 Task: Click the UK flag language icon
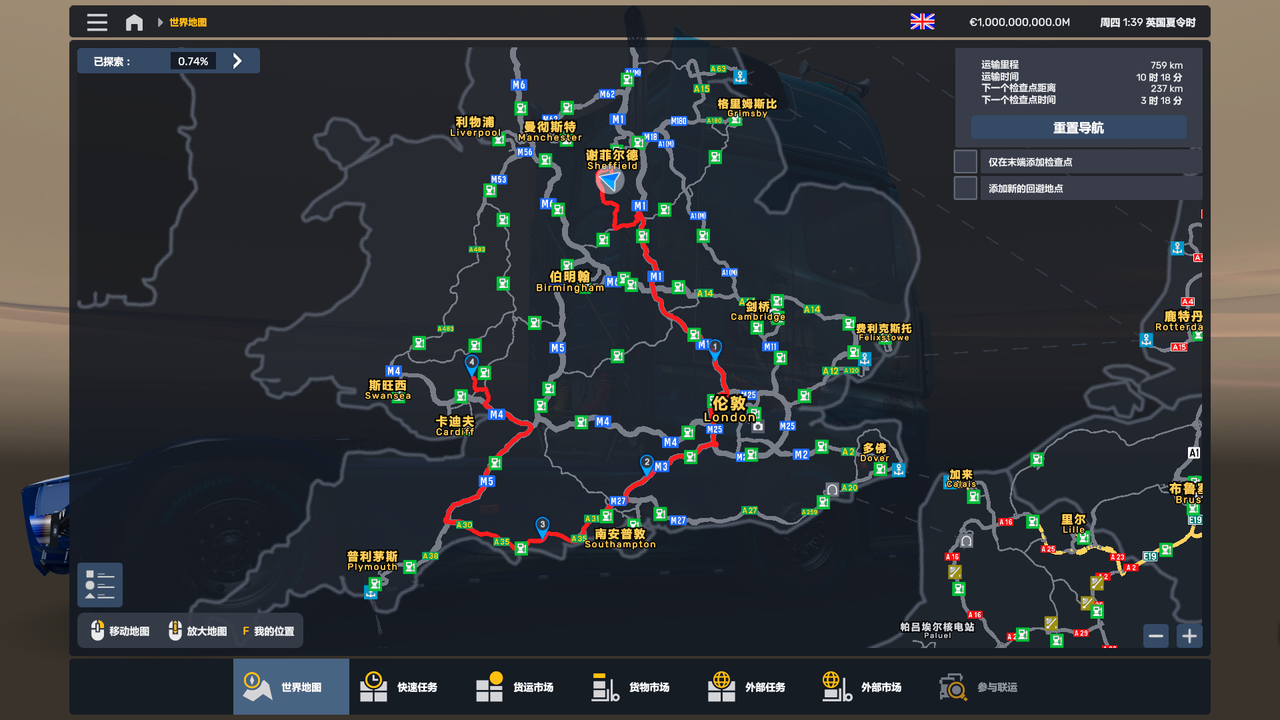(x=922, y=22)
